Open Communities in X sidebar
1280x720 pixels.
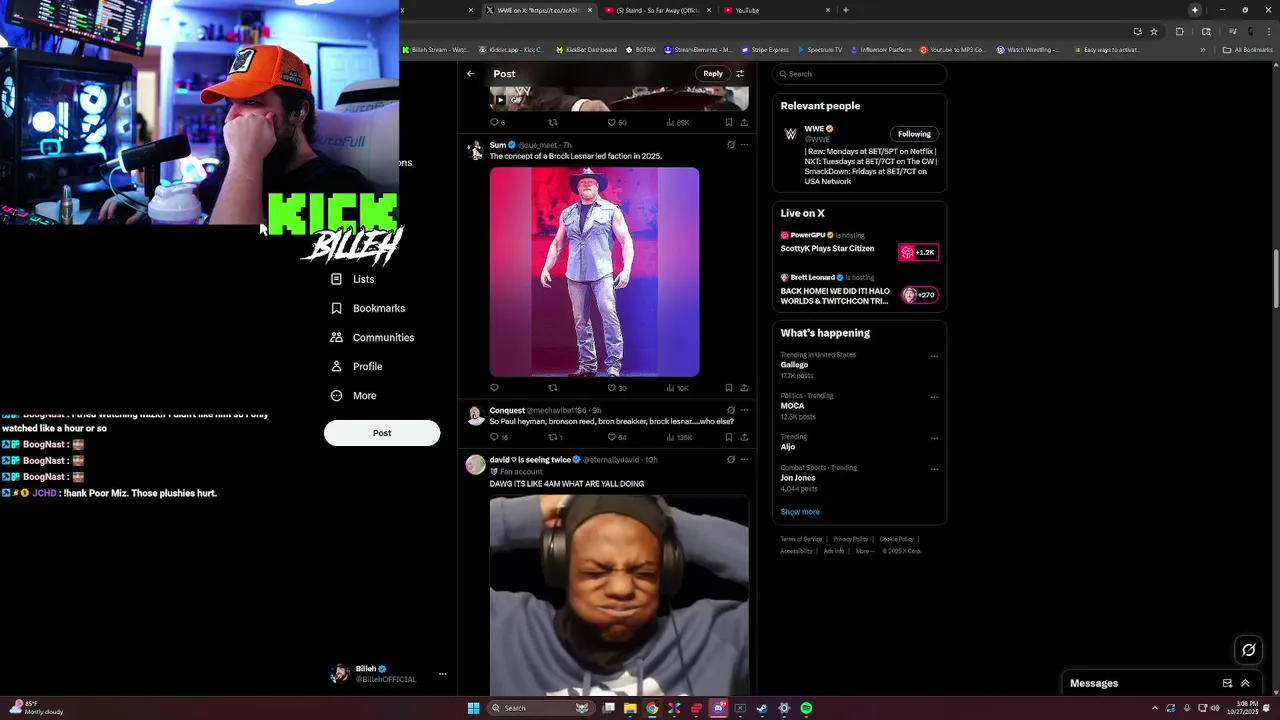[x=372, y=337]
